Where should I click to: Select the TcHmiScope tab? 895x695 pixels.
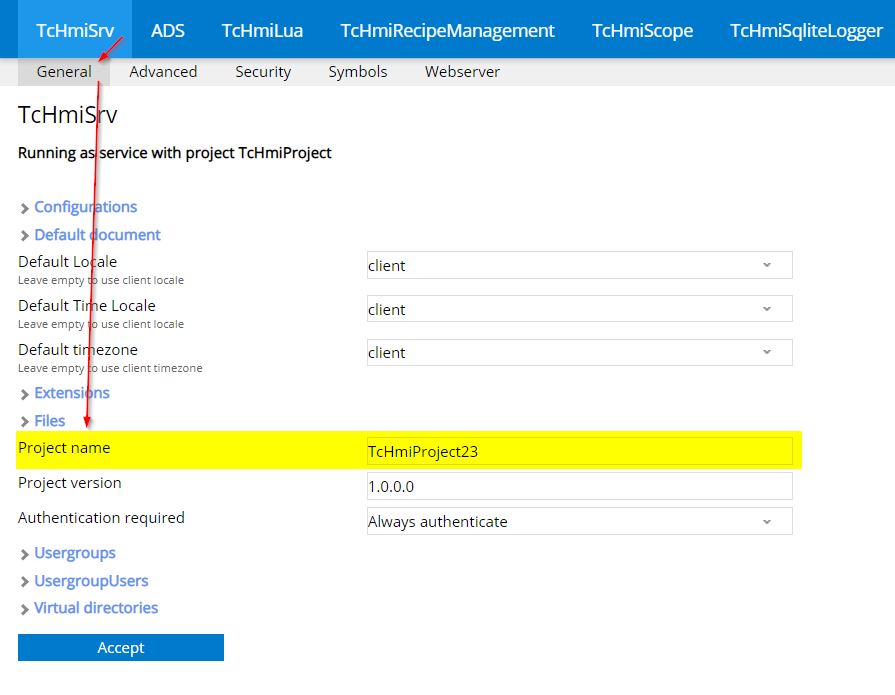[642, 30]
